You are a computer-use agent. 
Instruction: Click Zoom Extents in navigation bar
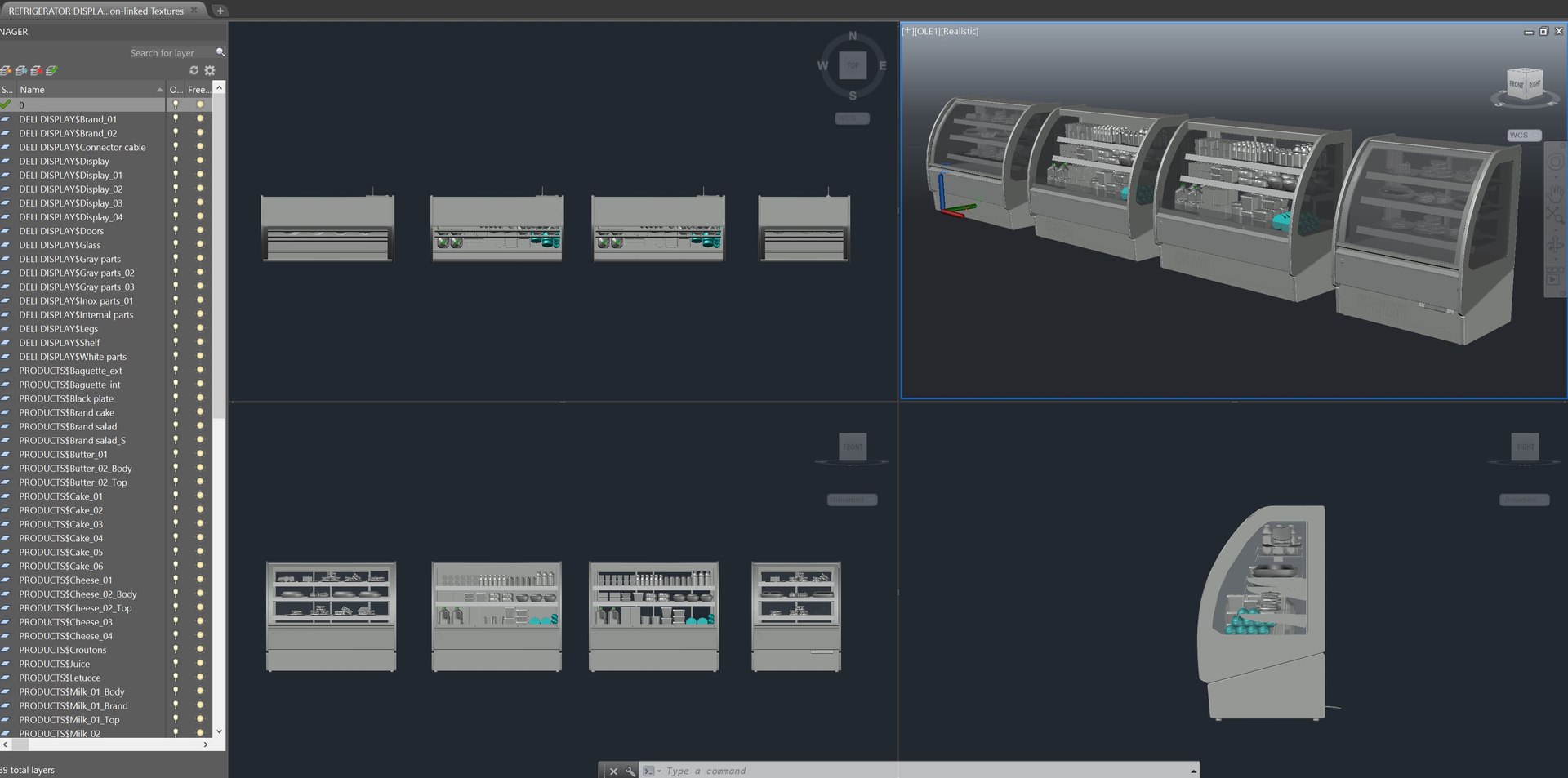pyautogui.click(x=1555, y=216)
